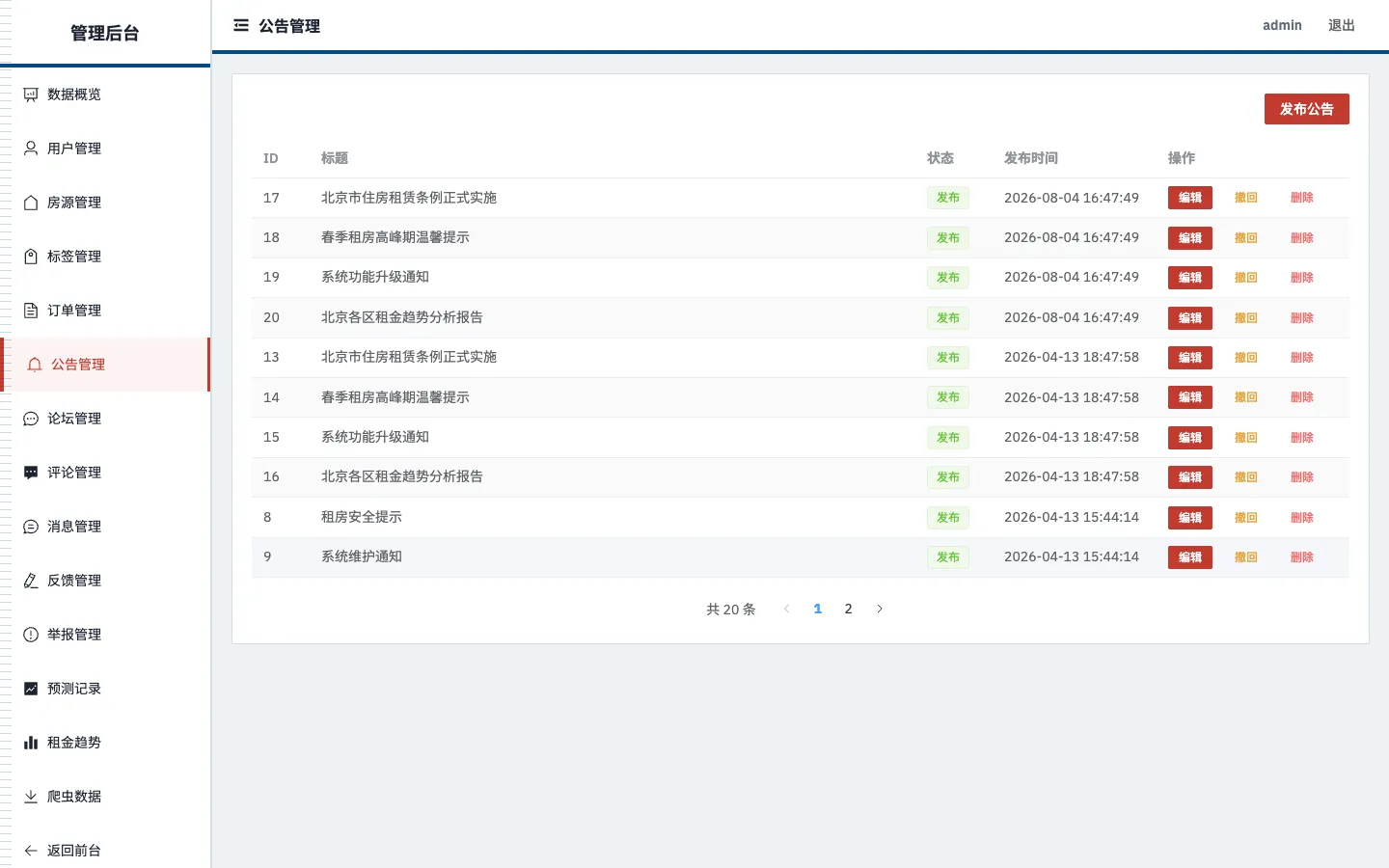Click the 标题 column header

335,158
